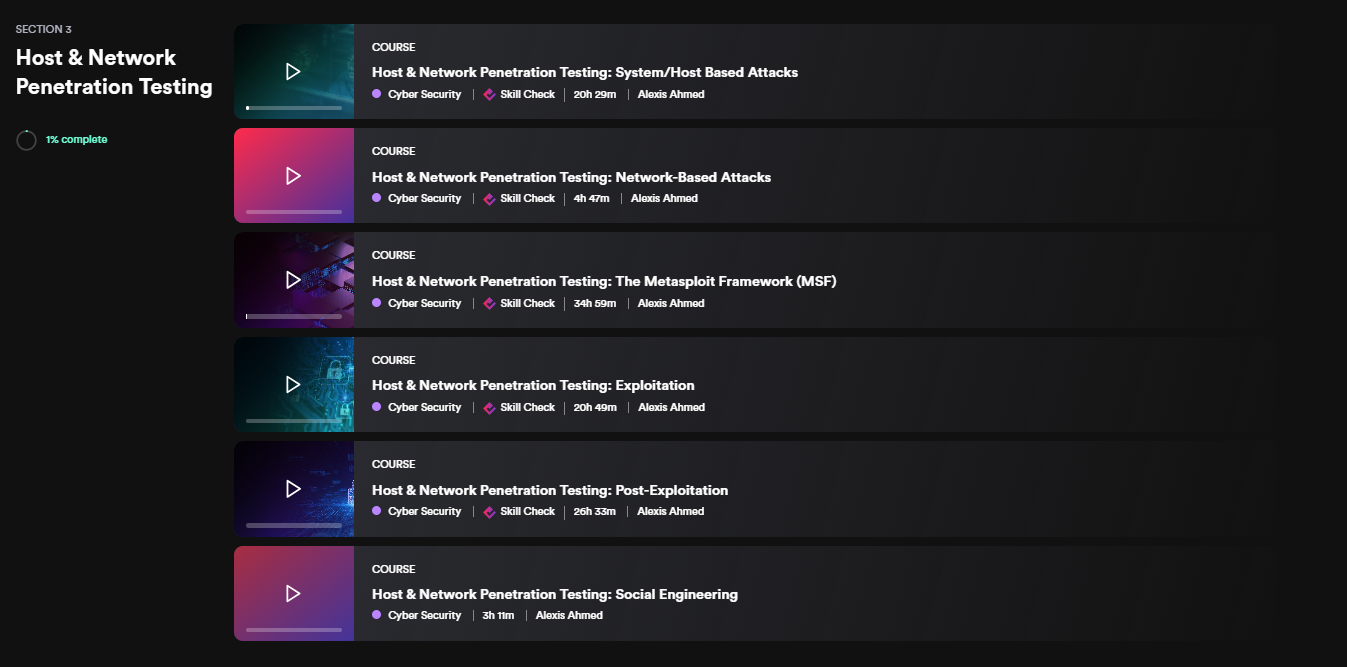
Task: Click the 1% complete progress circle
Action: click(27, 140)
